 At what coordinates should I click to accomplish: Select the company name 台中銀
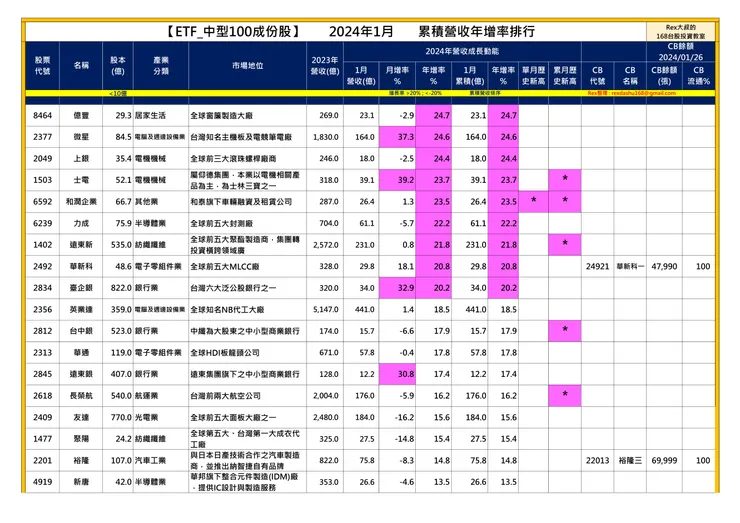click(81, 331)
